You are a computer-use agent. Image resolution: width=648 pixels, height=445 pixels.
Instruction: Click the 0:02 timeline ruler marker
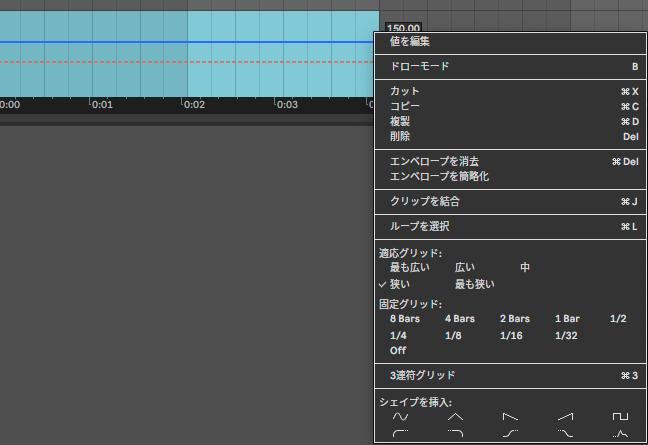pos(194,104)
